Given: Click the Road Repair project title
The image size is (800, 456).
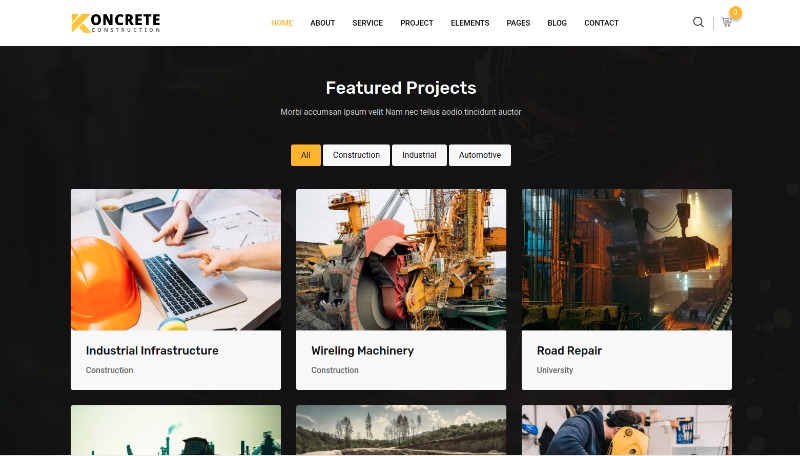Looking at the screenshot, I should click(569, 350).
